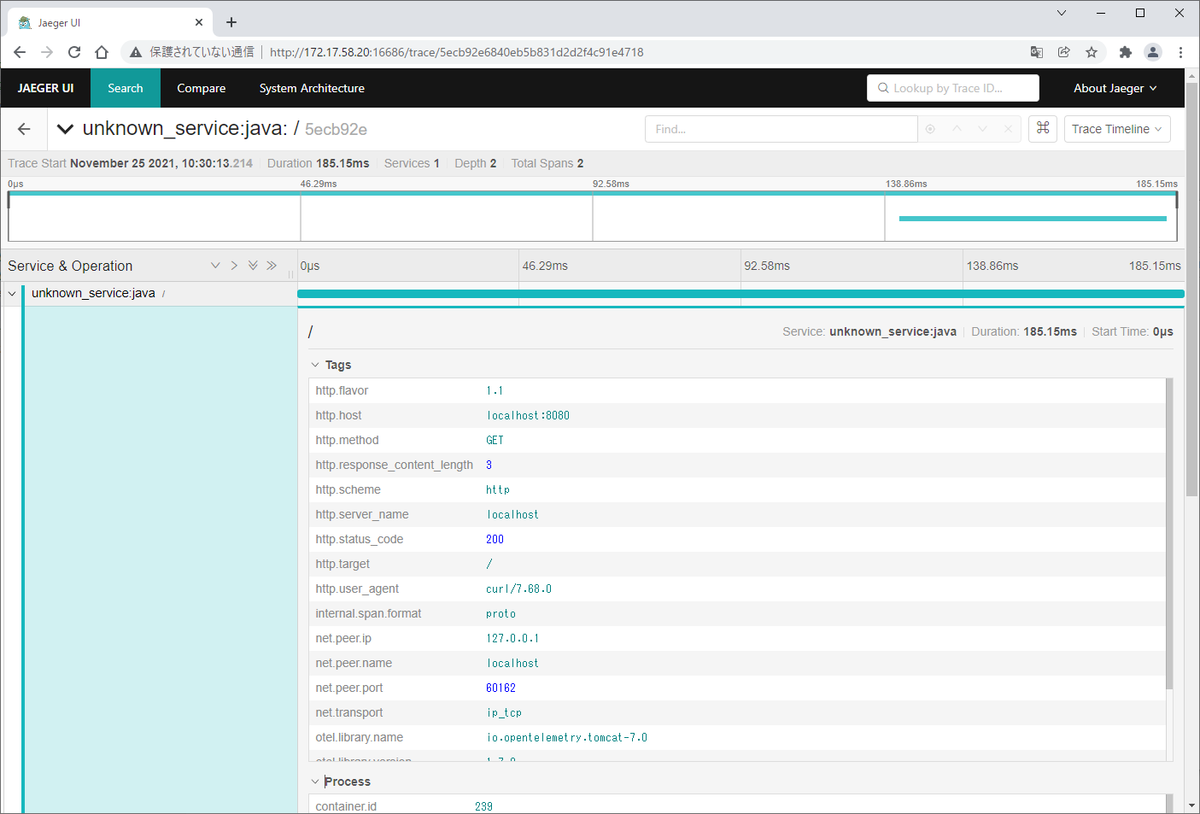Click the not-secure warning icon

tap(136, 52)
